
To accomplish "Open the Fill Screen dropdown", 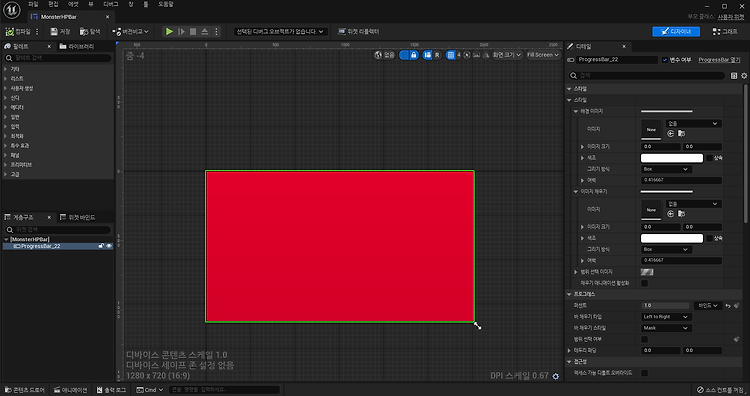I will (543, 55).
